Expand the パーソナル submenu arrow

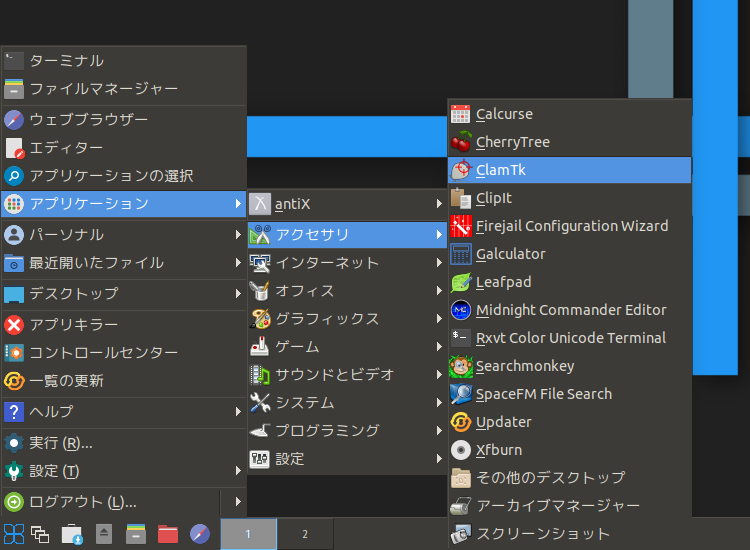pyautogui.click(x=238, y=234)
